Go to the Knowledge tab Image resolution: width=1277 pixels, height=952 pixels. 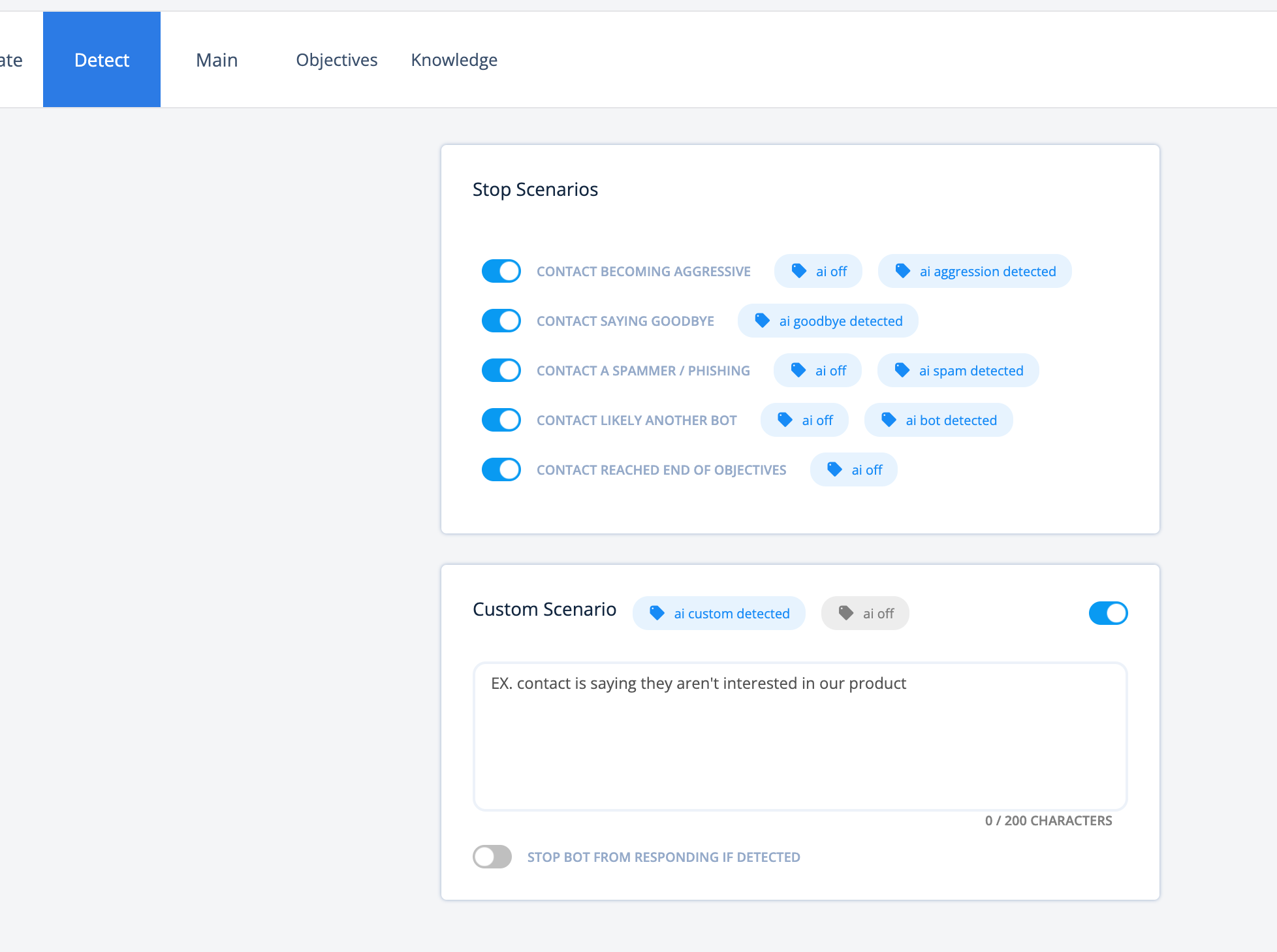coord(454,60)
